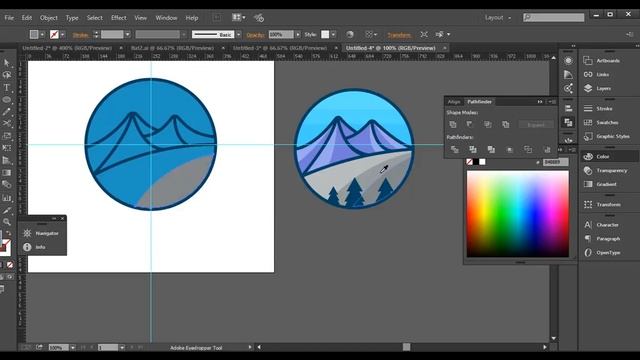The height and width of the screenshot is (360, 640).
Task: Click the horizontal scrollbar thumb
Action: pyautogui.click(x=407, y=347)
